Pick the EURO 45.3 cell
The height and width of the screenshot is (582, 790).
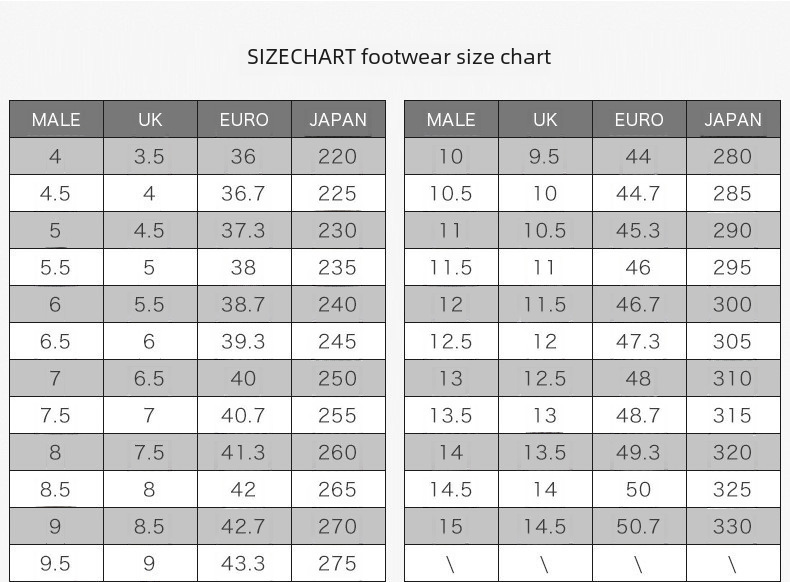point(638,231)
